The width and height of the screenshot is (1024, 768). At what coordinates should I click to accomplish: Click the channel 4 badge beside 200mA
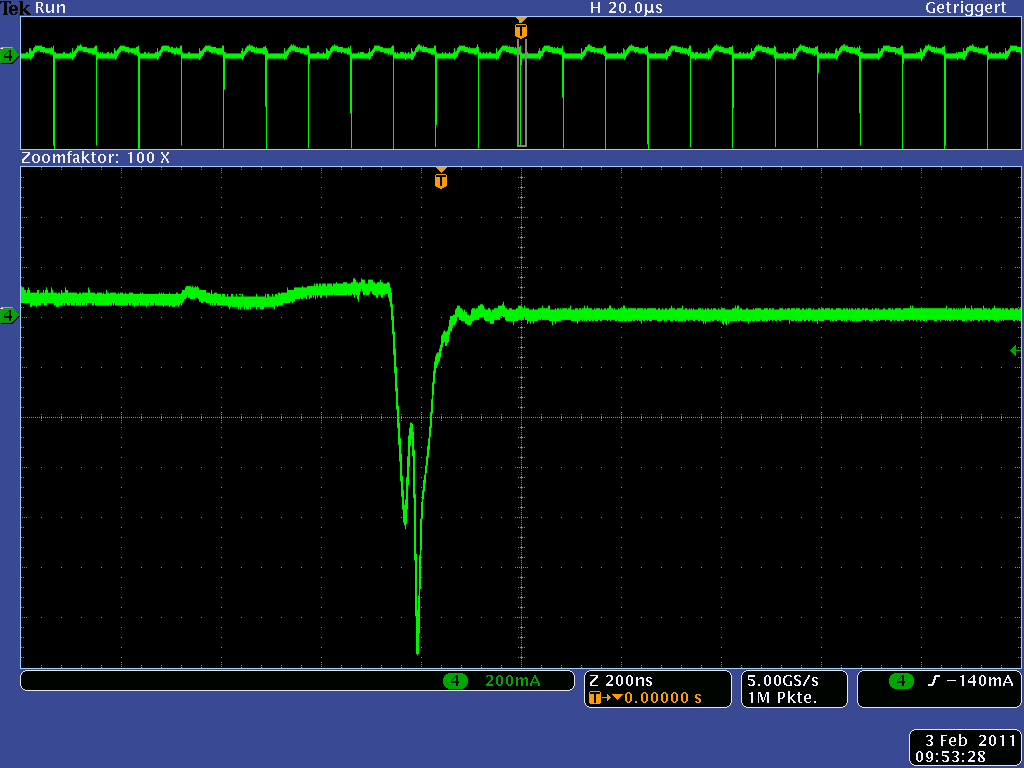coord(455,681)
